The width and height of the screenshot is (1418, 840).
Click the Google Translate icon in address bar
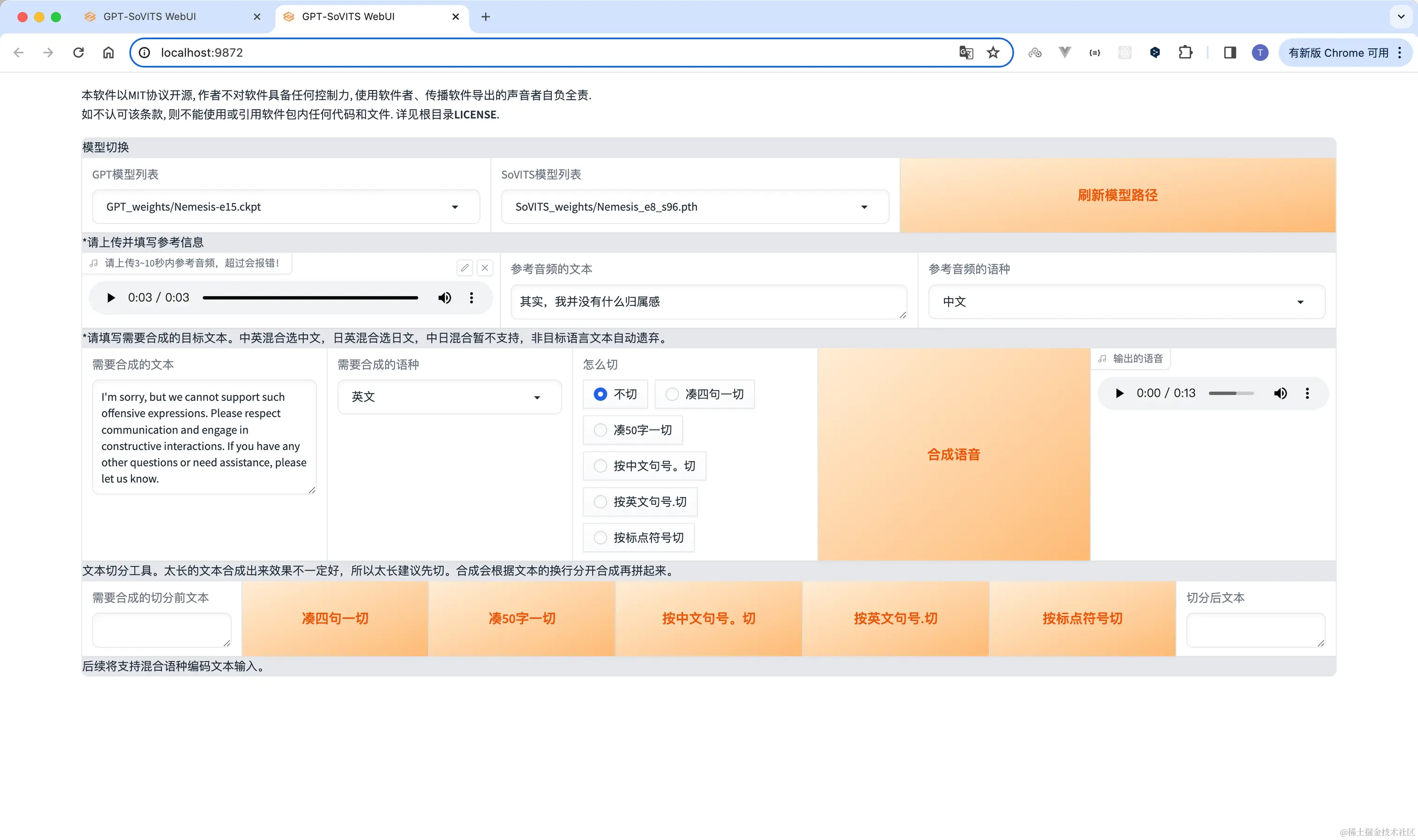[x=965, y=52]
